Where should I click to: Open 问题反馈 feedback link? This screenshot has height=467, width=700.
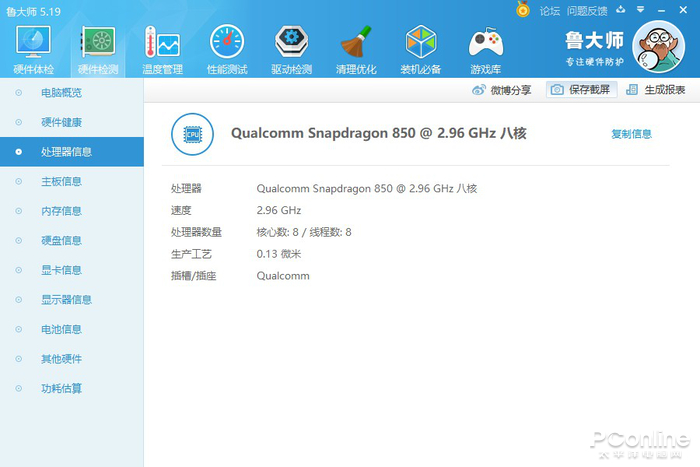point(587,11)
